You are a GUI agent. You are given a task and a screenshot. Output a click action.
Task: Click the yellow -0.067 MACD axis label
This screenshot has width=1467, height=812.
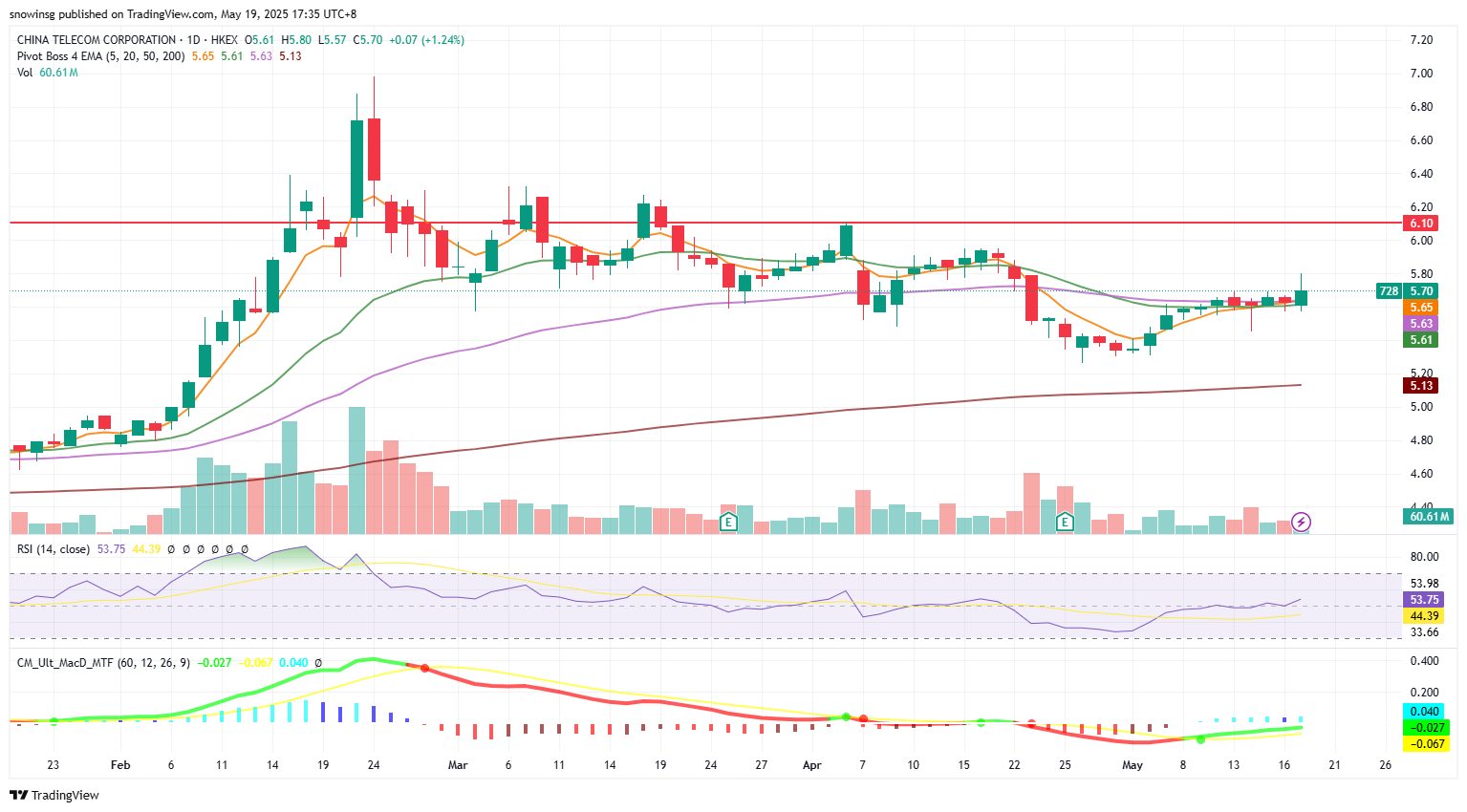(1426, 744)
